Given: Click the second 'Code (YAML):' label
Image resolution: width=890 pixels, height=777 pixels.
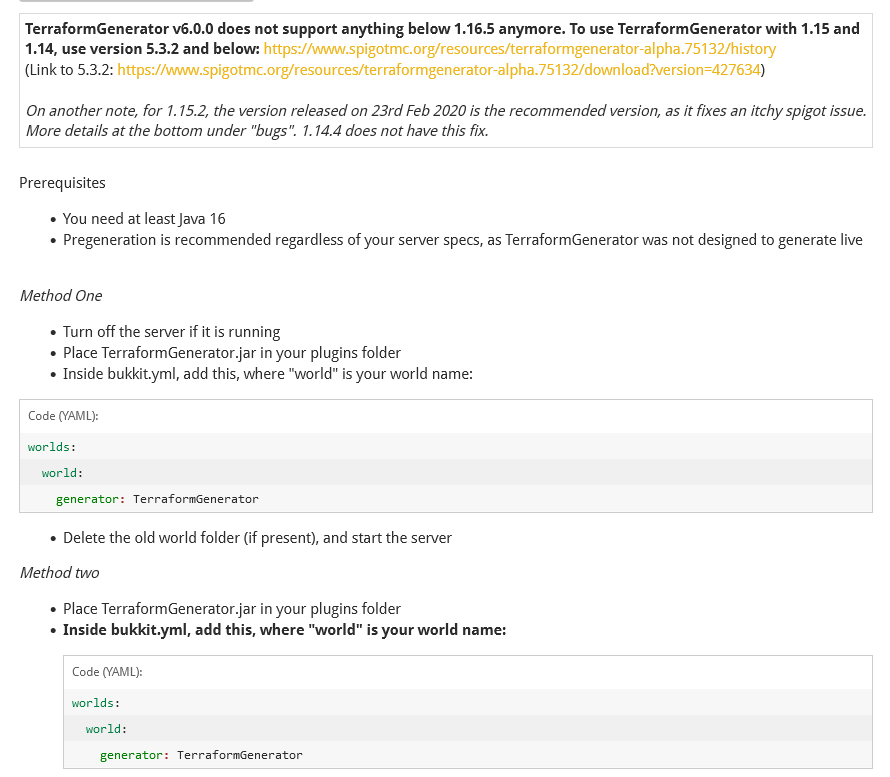Looking at the screenshot, I should 107,672.
